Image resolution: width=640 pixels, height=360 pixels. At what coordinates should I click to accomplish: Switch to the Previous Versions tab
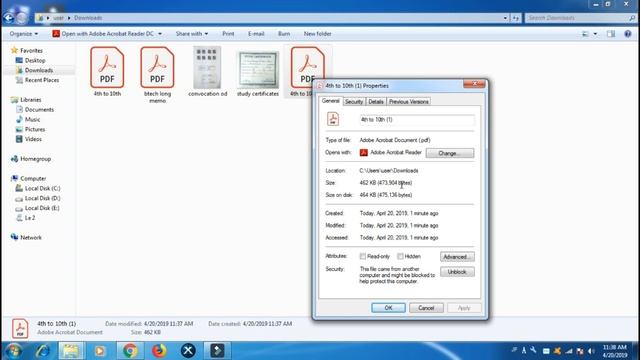[x=408, y=102]
